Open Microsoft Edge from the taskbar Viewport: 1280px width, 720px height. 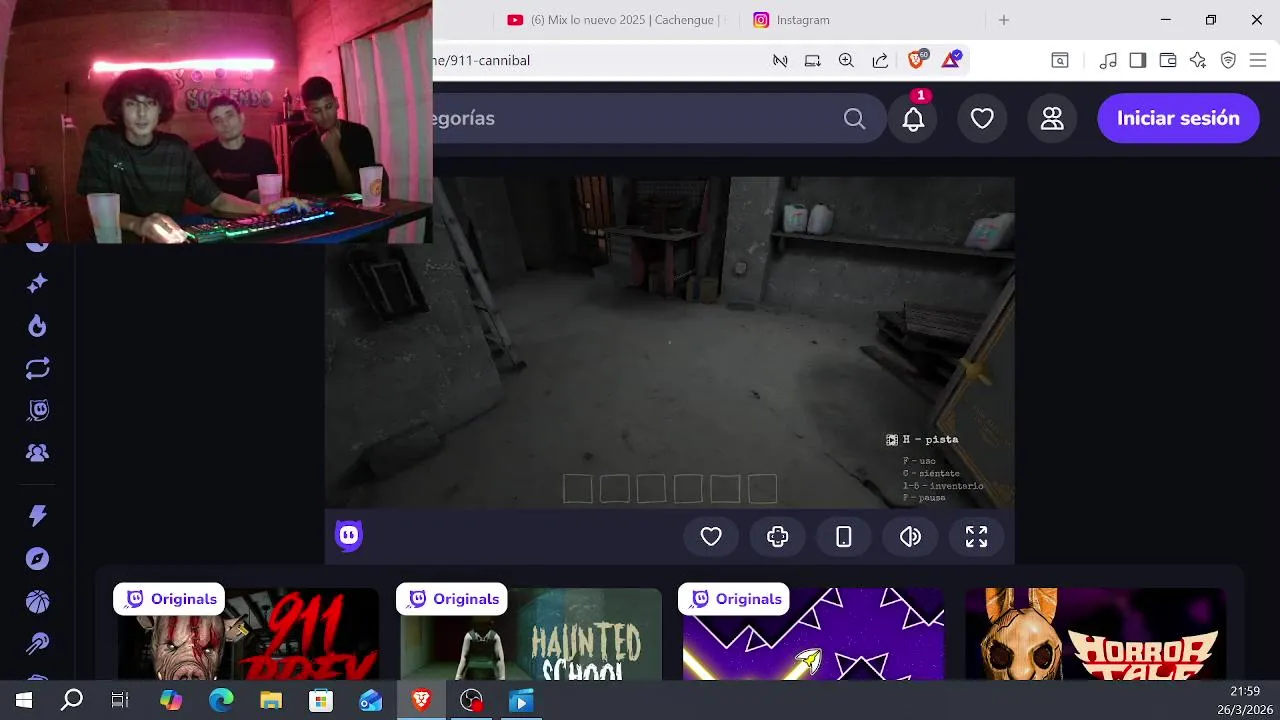[x=221, y=700]
